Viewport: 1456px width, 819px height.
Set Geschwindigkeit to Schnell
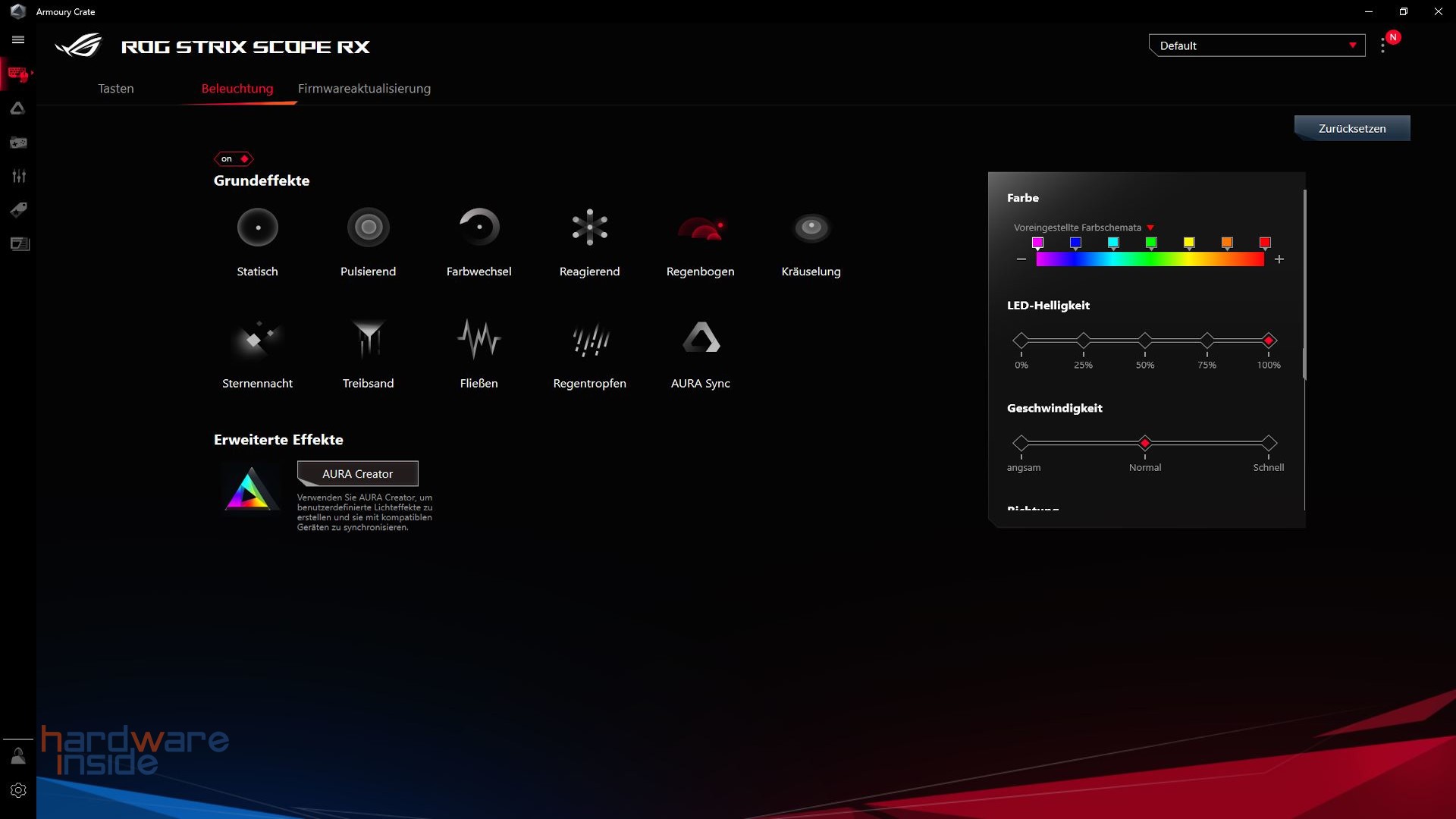[1268, 444]
